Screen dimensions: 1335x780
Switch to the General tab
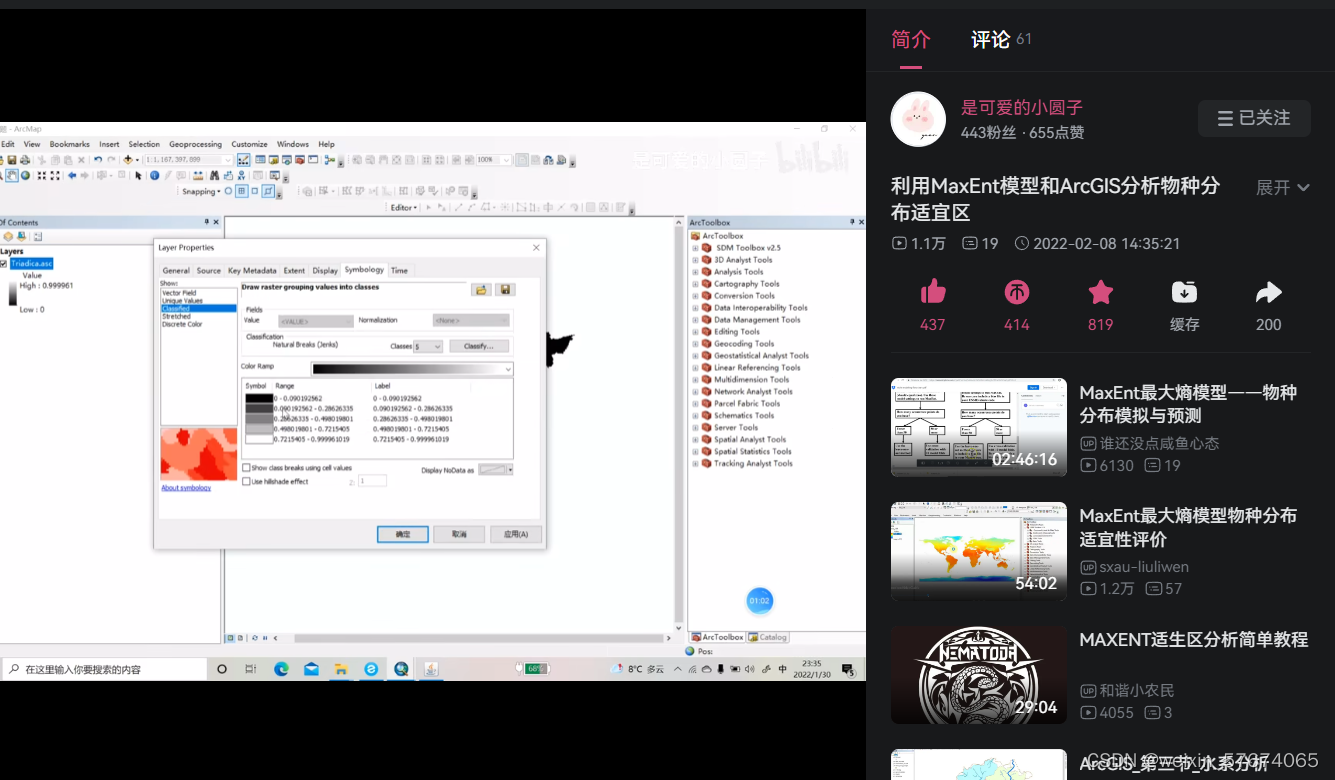pyautogui.click(x=176, y=271)
